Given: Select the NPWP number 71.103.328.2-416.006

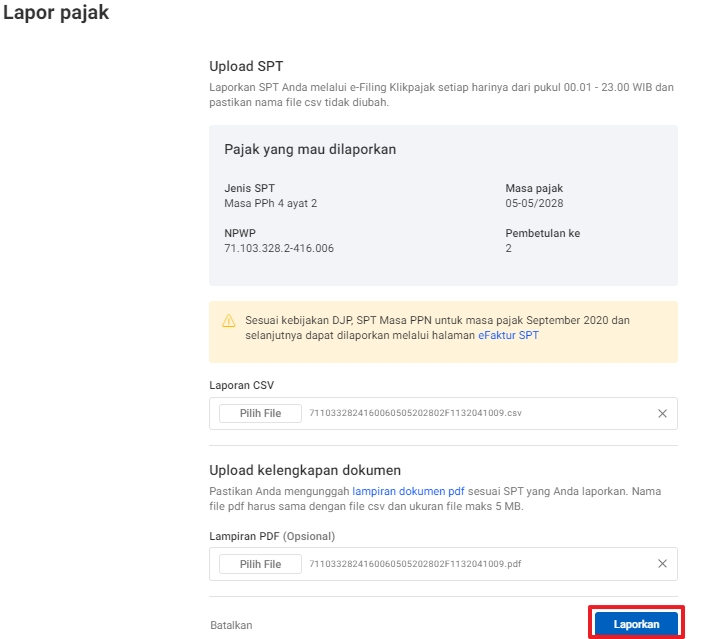Looking at the screenshot, I should tap(279, 248).
